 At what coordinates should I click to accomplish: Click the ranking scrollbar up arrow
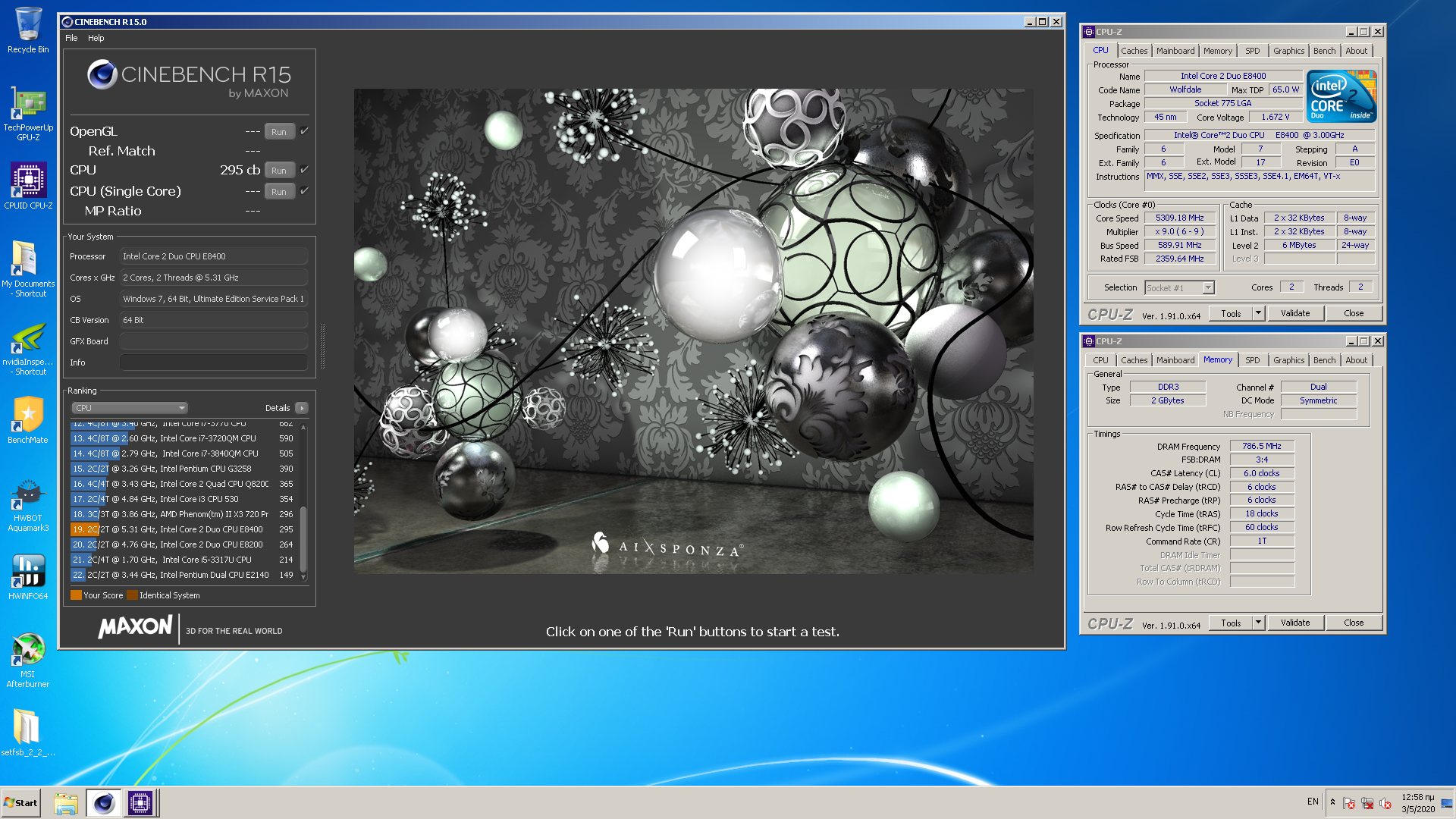pos(303,427)
